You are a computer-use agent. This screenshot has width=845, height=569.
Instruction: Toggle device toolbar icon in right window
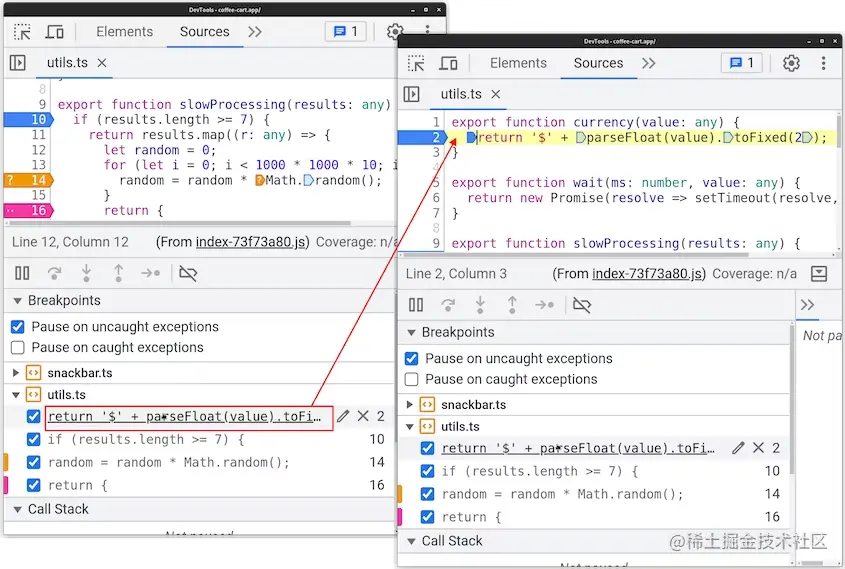pyautogui.click(x=448, y=64)
